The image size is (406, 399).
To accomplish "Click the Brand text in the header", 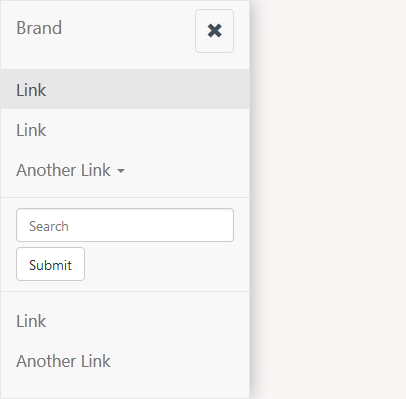I will pos(39,28).
